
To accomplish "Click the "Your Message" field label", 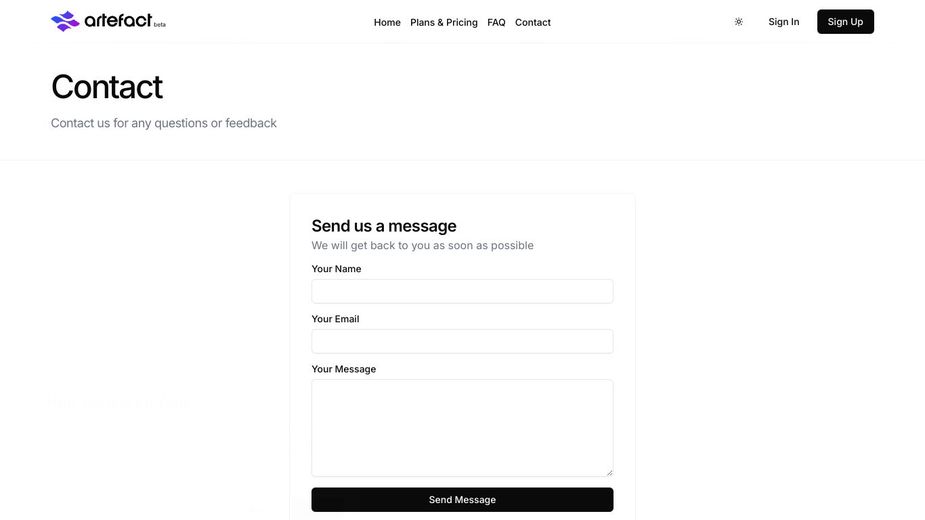I will point(344,369).
